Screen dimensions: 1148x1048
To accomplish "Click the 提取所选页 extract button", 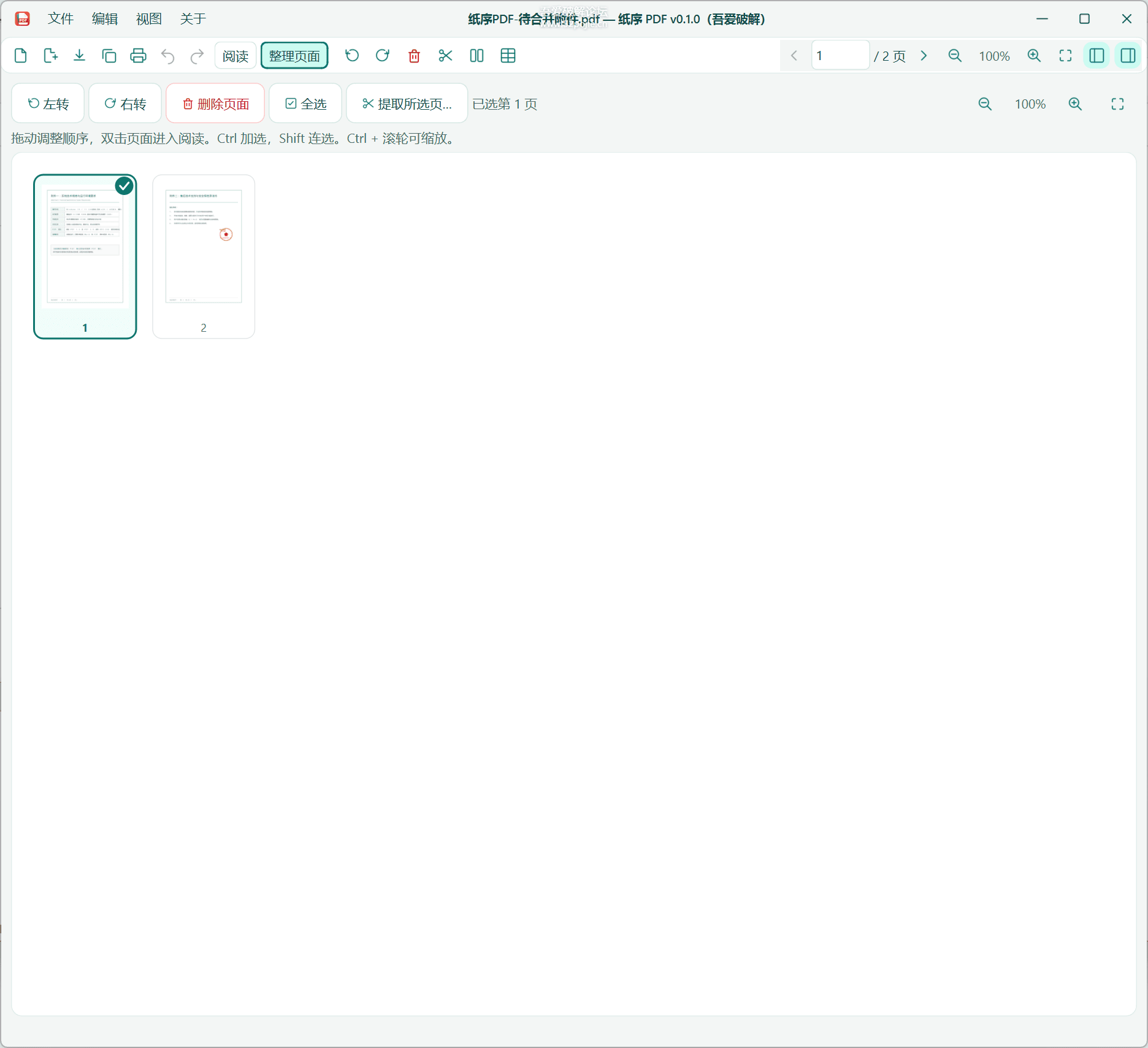I will [407, 104].
